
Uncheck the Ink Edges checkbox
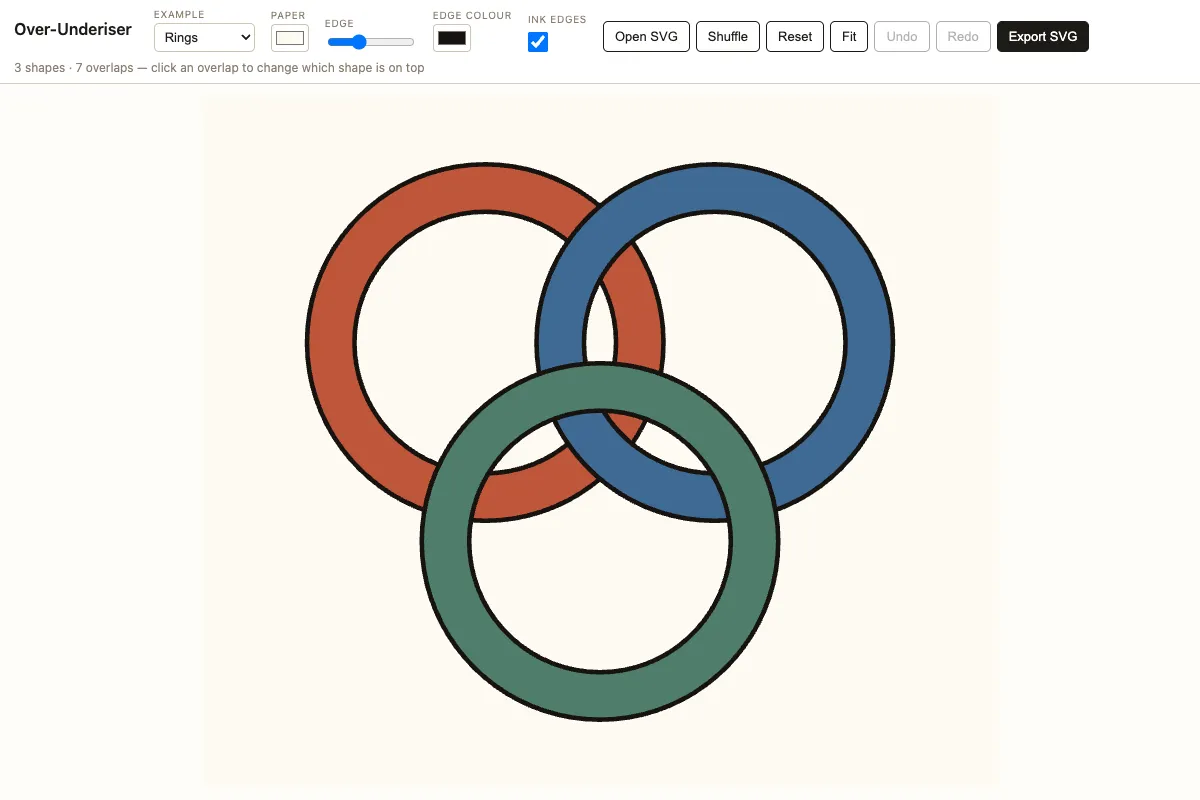click(x=538, y=42)
